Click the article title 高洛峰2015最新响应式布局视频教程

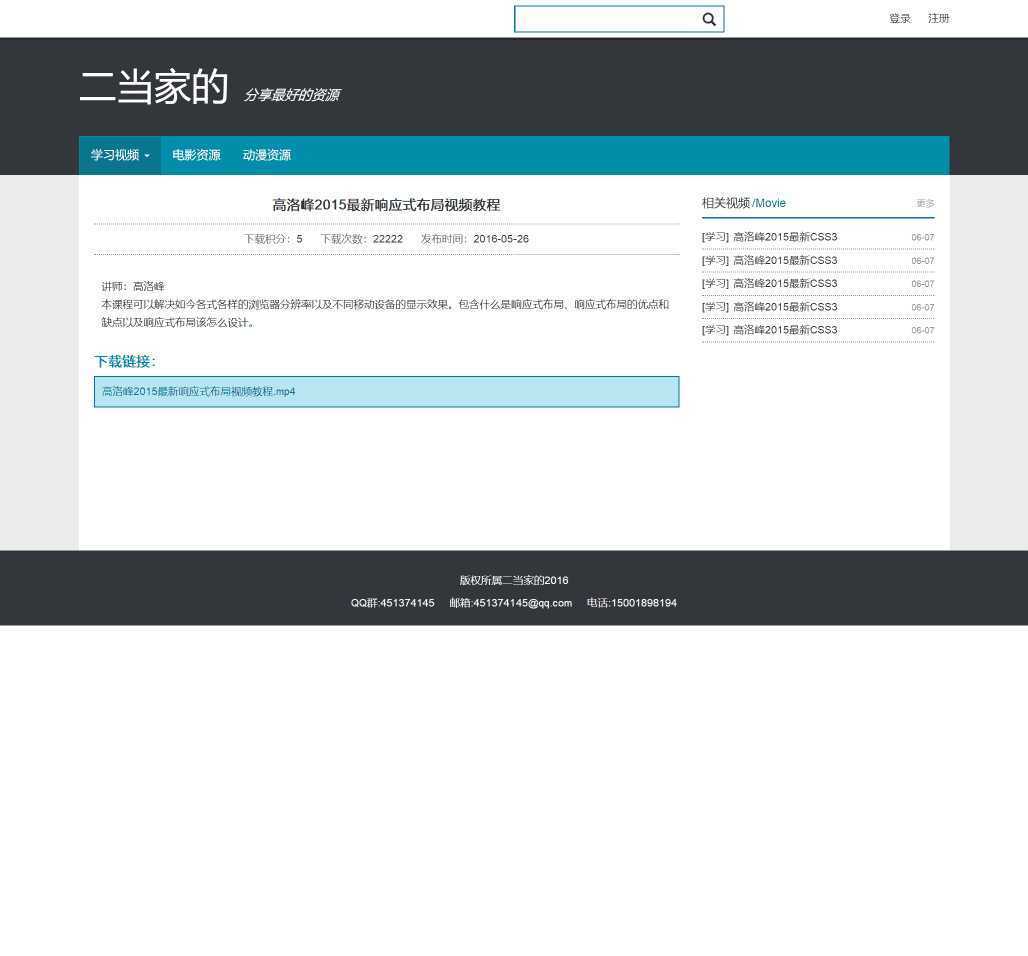click(386, 205)
